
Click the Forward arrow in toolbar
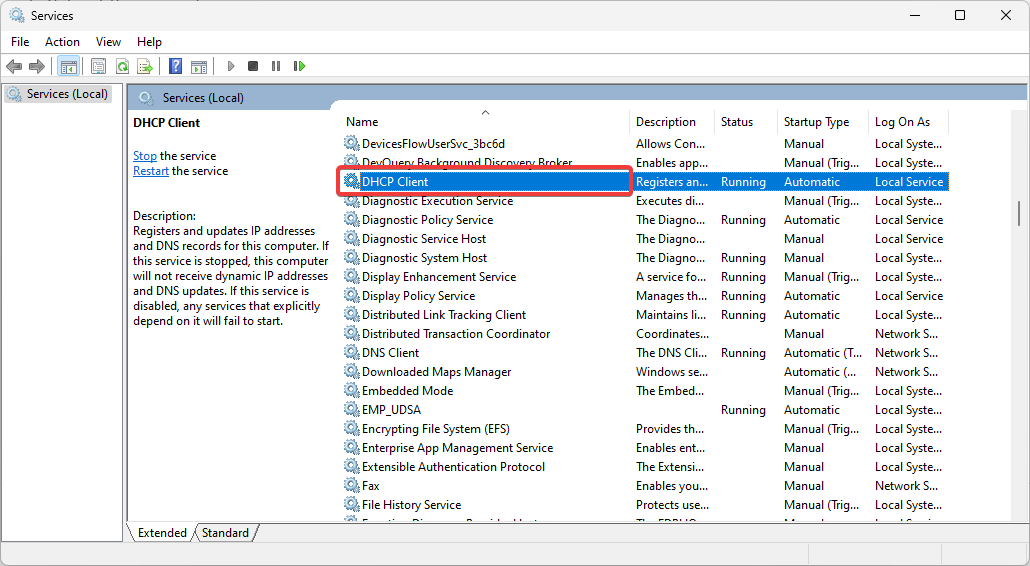tap(37, 66)
